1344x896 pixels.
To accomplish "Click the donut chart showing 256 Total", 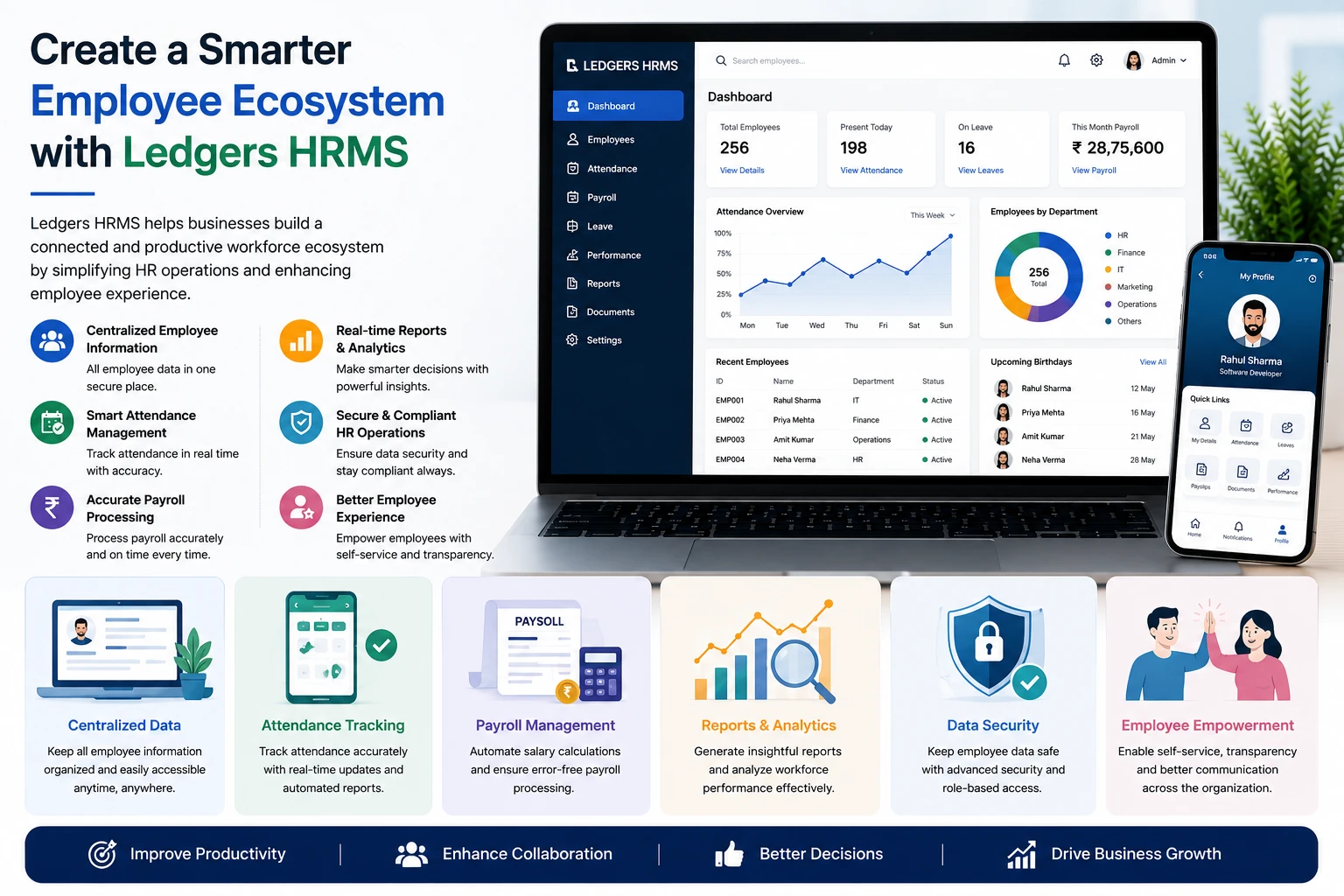I will coord(1039,276).
